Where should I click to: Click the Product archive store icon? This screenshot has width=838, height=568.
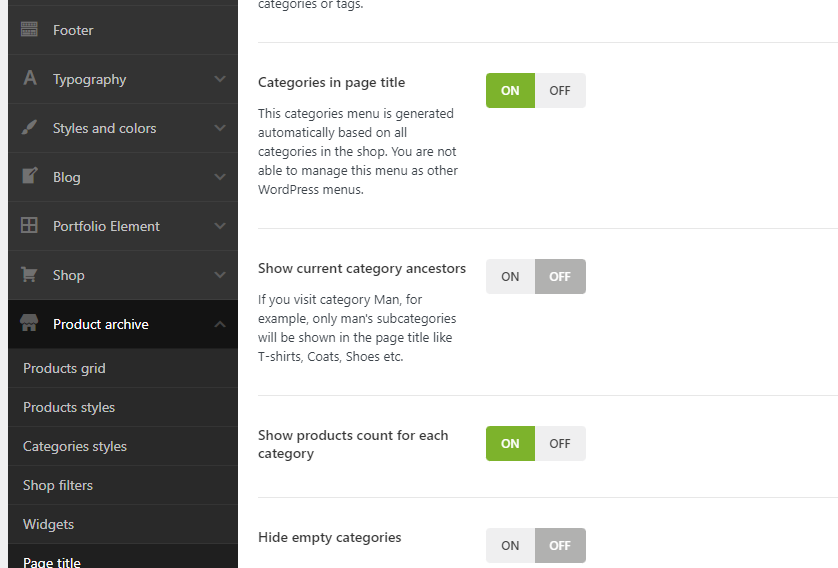point(30,324)
